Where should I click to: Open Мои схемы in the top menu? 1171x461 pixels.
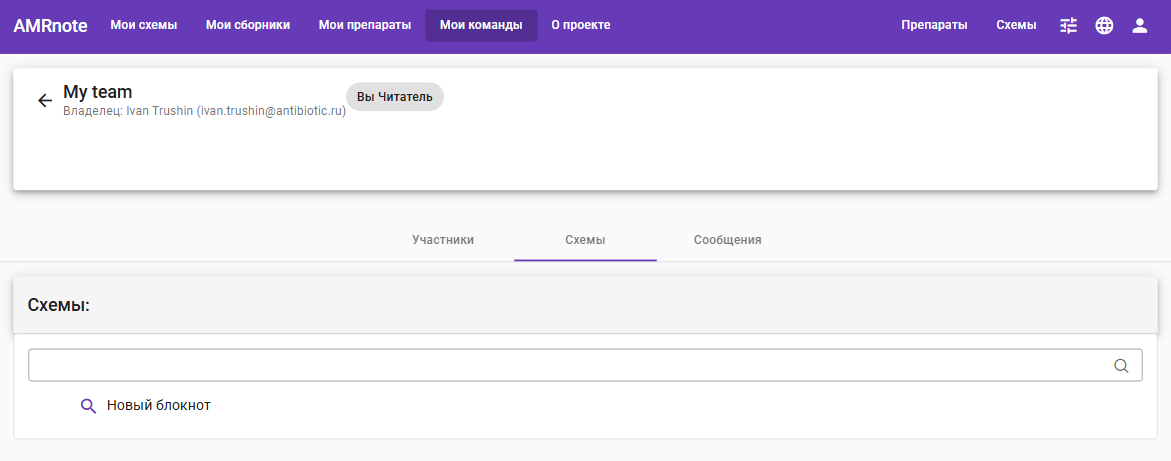point(143,25)
